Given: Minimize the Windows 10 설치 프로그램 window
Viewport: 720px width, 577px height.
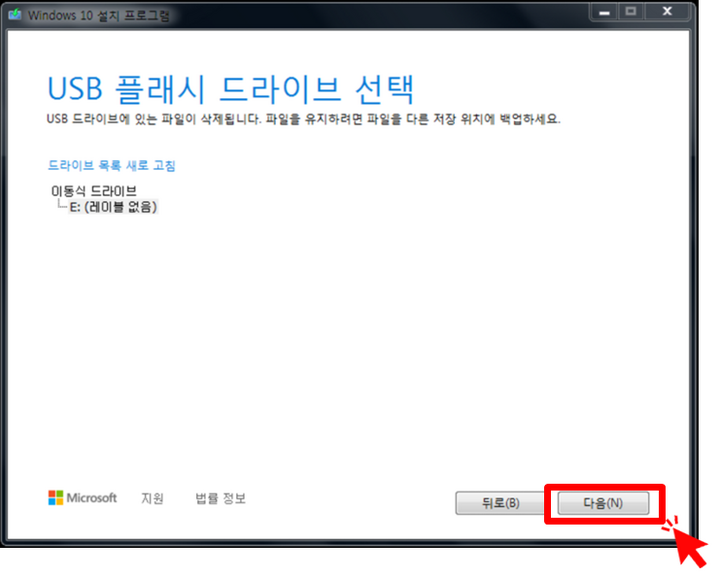Looking at the screenshot, I should (604, 12).
